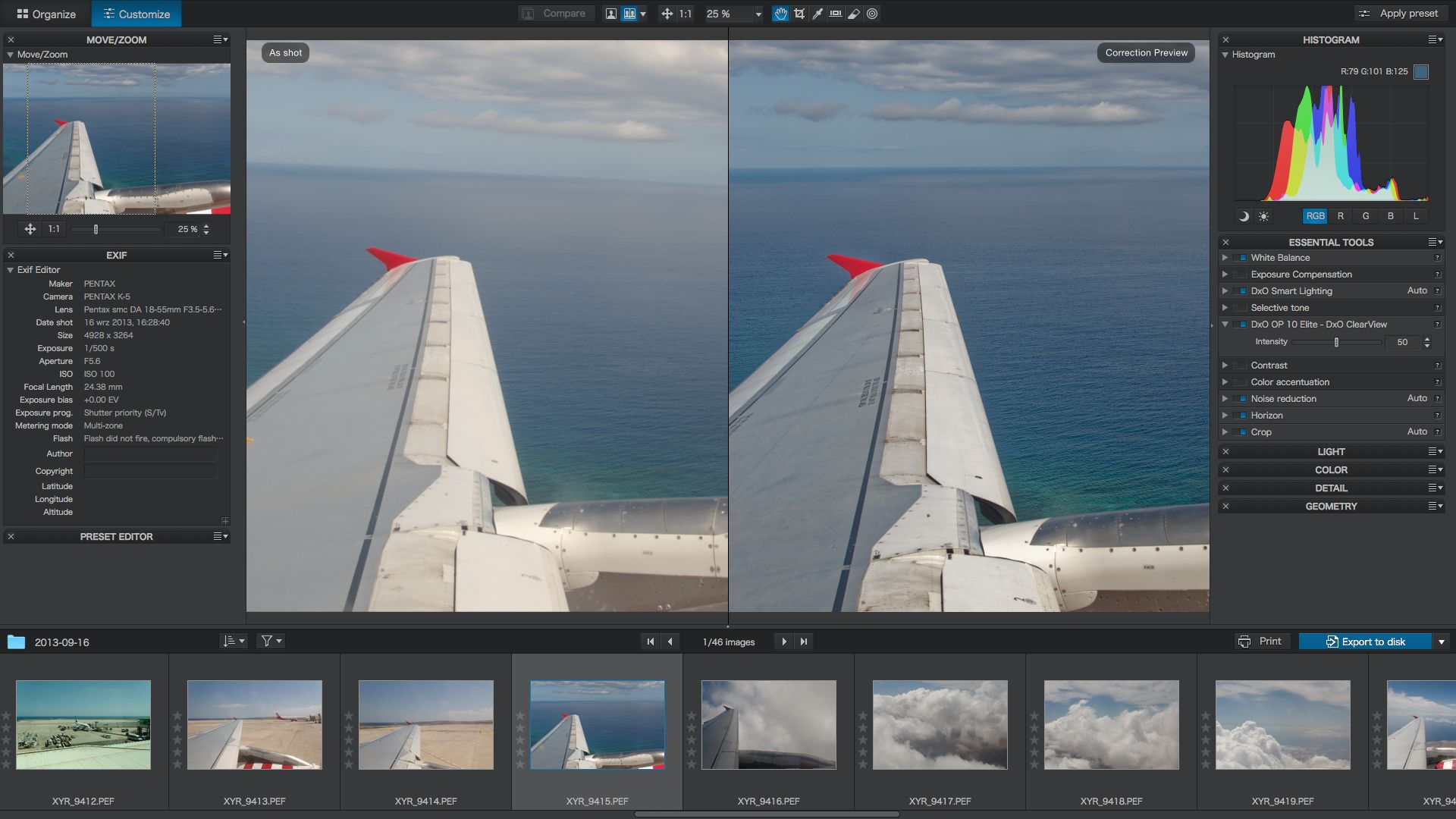1456x819 pixels.
Task: Click the ClearView Intensity slider handle
Action: (1336, 343)
